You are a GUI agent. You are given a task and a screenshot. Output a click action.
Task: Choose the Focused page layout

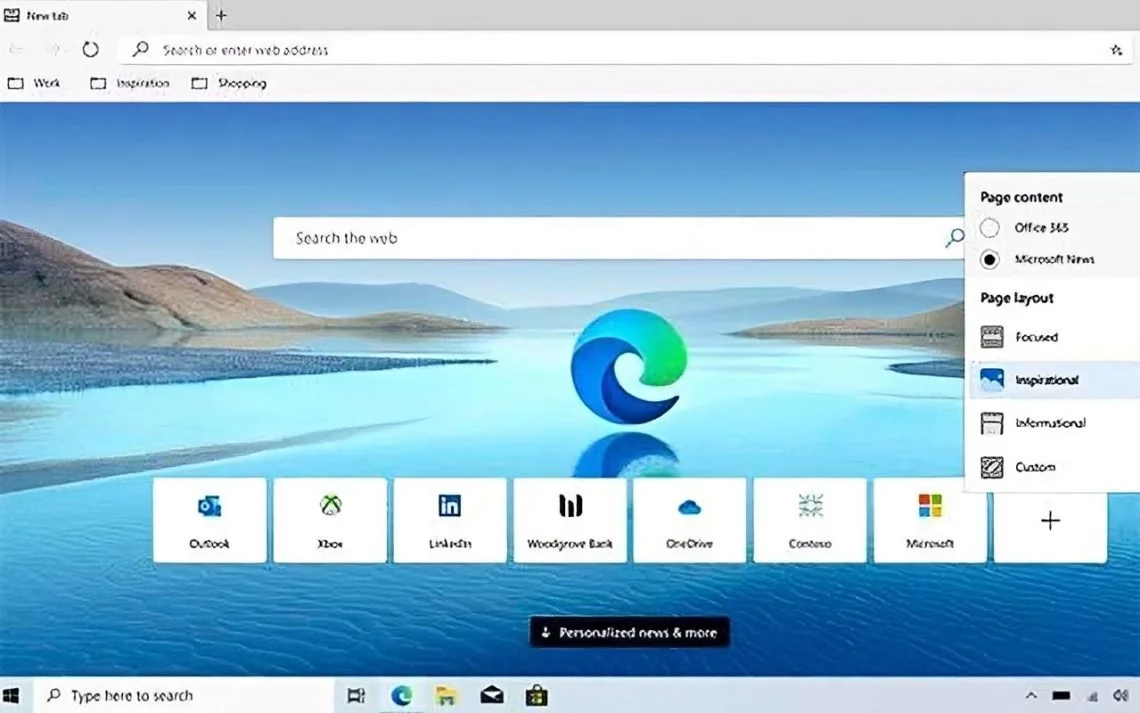(1053, 337)
